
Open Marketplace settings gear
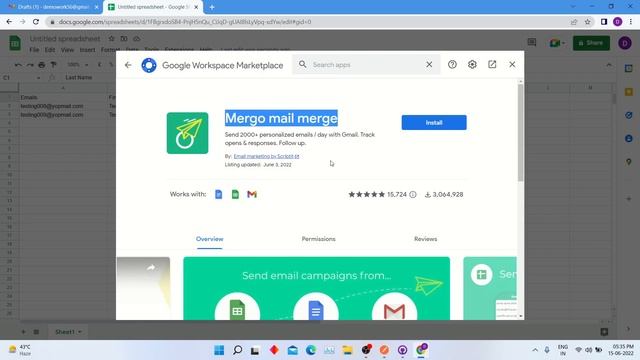coord(472,64)
